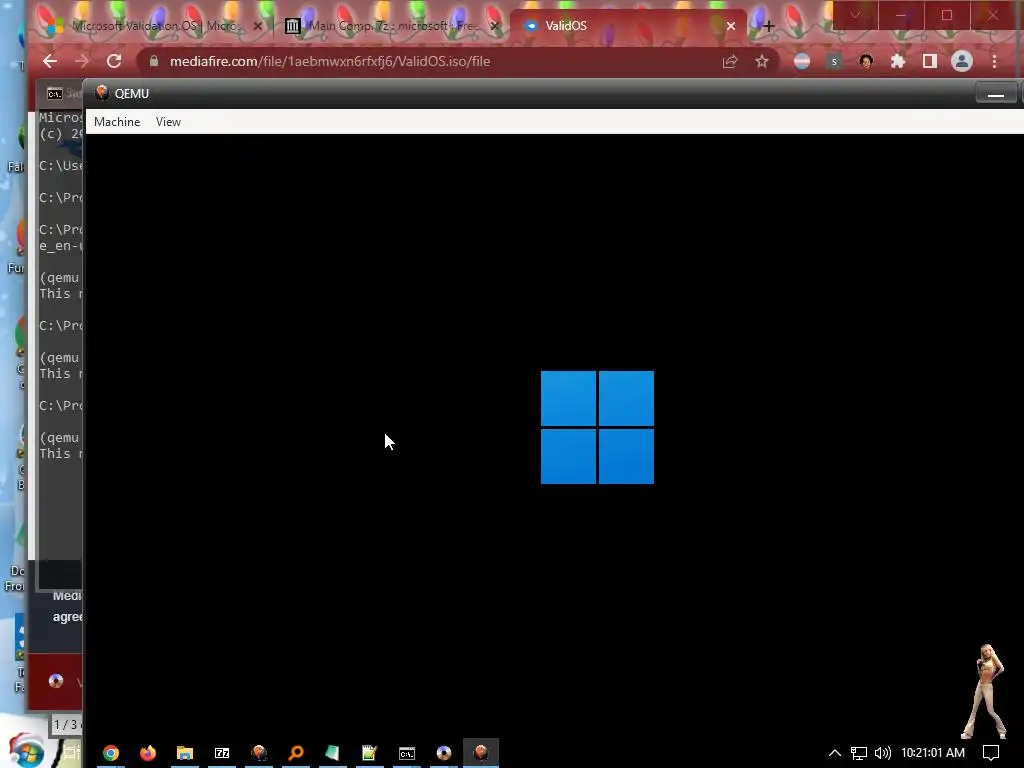
Task: Go forward in Chrome
Action: 82,61
